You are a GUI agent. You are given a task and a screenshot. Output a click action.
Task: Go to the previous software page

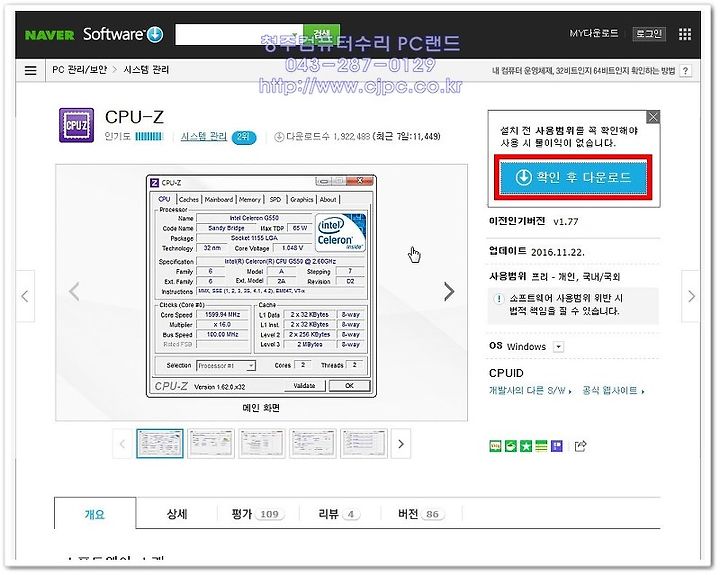(25, 296)
